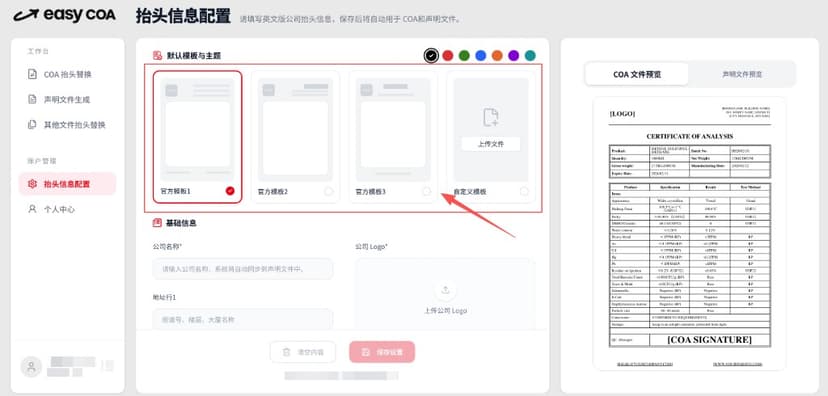
Task: Choose the blue theme color
Action: [481, 55]
